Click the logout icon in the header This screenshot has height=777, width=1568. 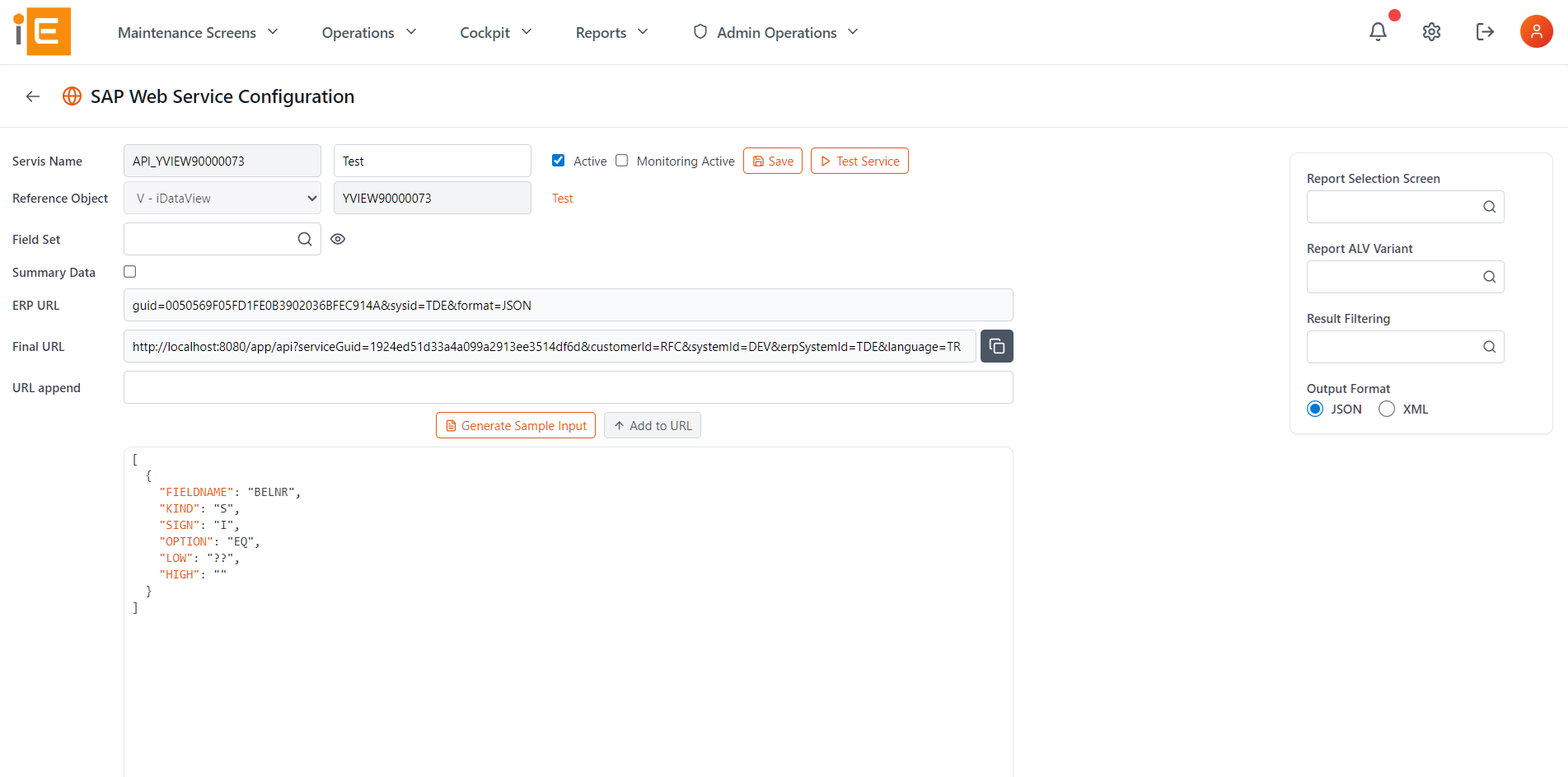pyautogui.click(x=1484, y=31)
